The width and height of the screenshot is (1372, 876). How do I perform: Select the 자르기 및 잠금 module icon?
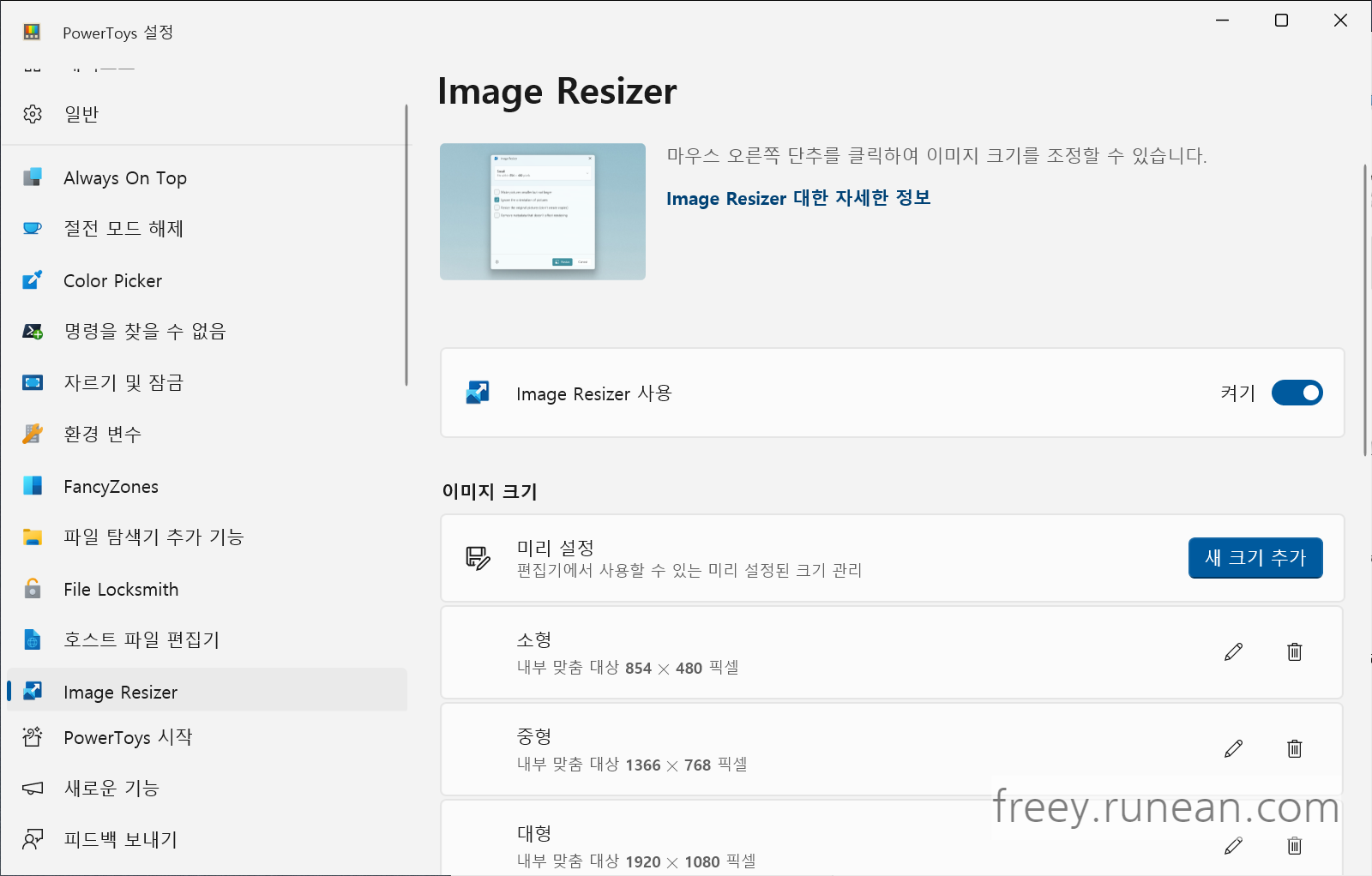tap(32, 382)
